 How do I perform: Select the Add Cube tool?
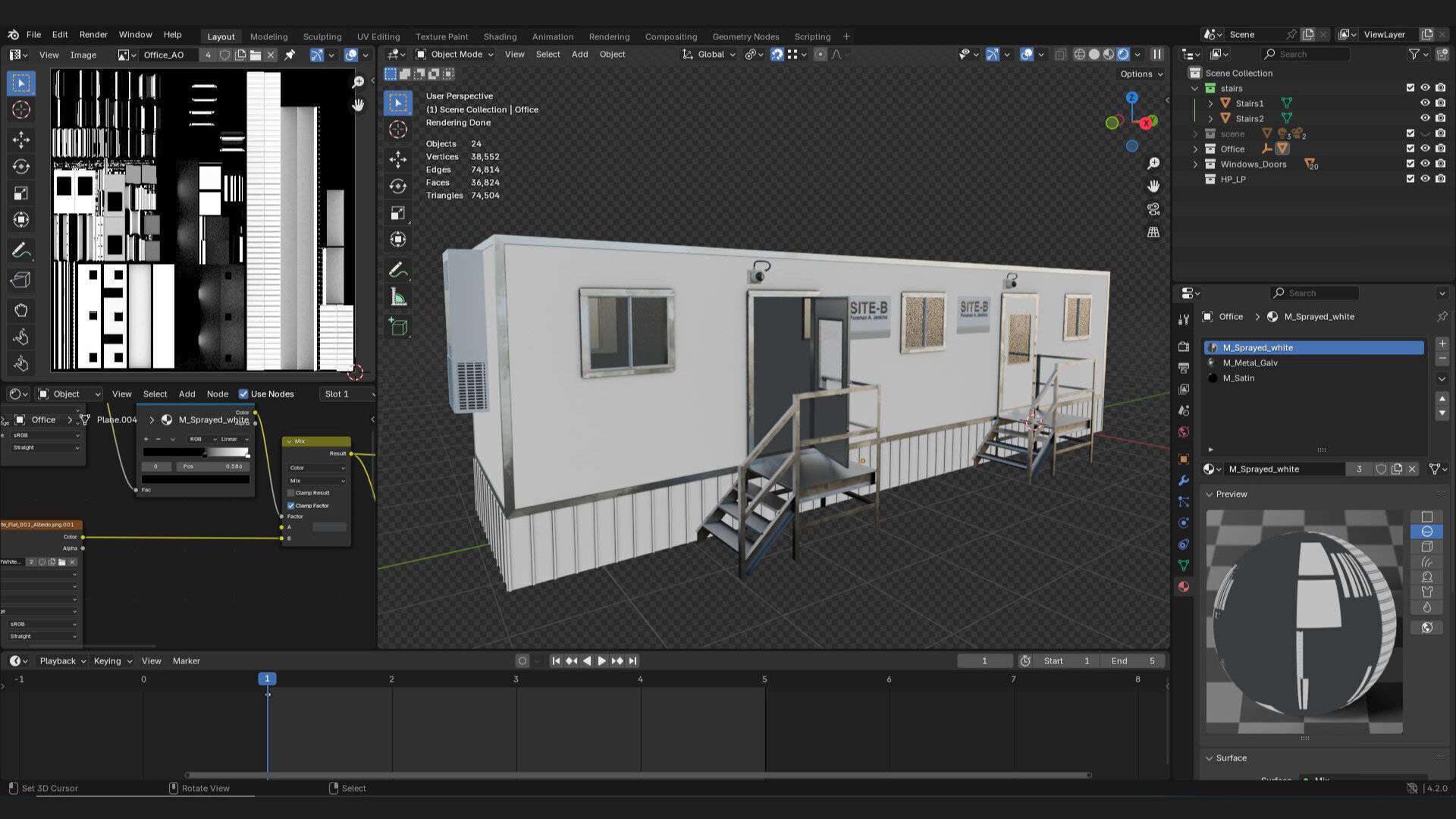click(x=397, y=327)
